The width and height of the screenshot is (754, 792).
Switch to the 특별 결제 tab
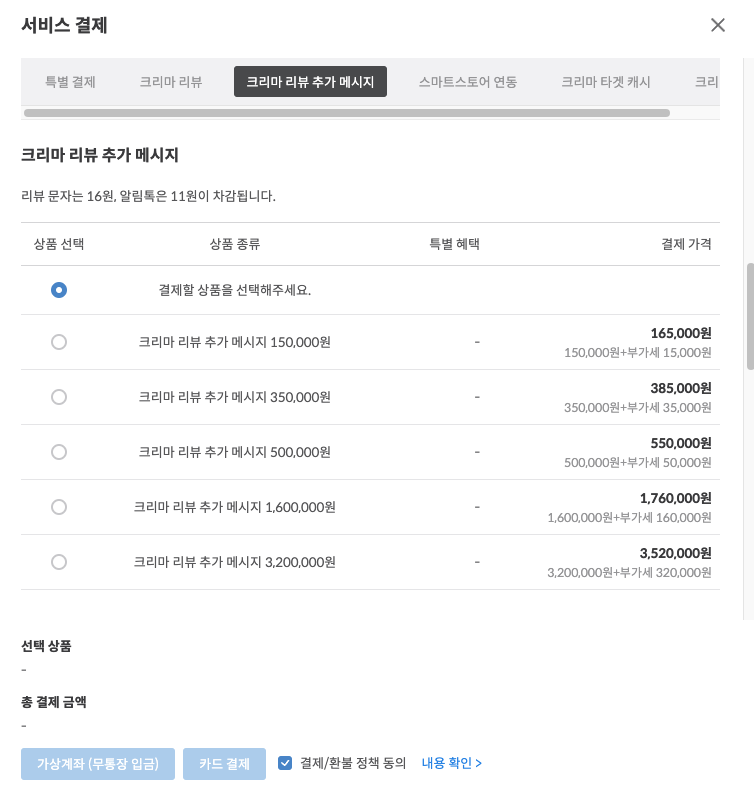[70, 82]
